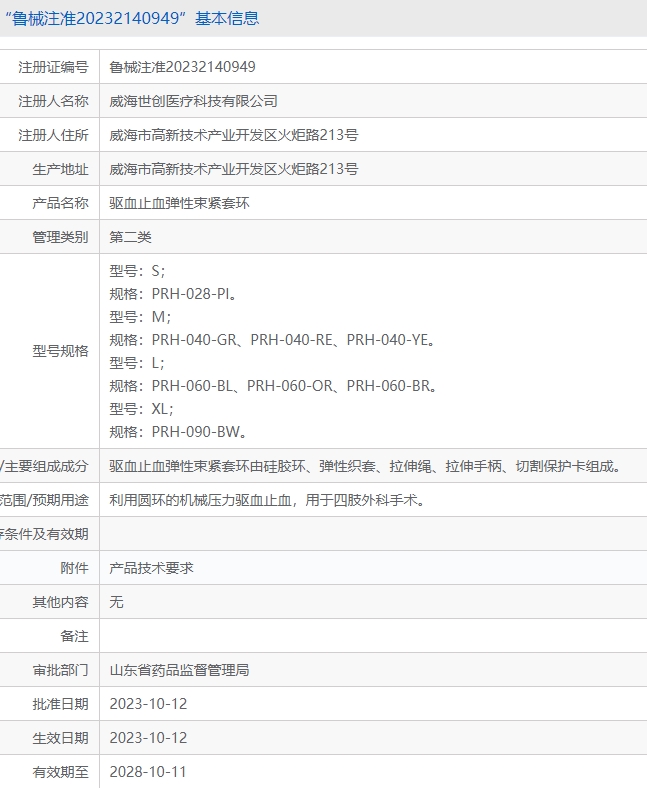Click the 其他内容 value 无
Screen dimensions: 647x788
pos(117,602)
